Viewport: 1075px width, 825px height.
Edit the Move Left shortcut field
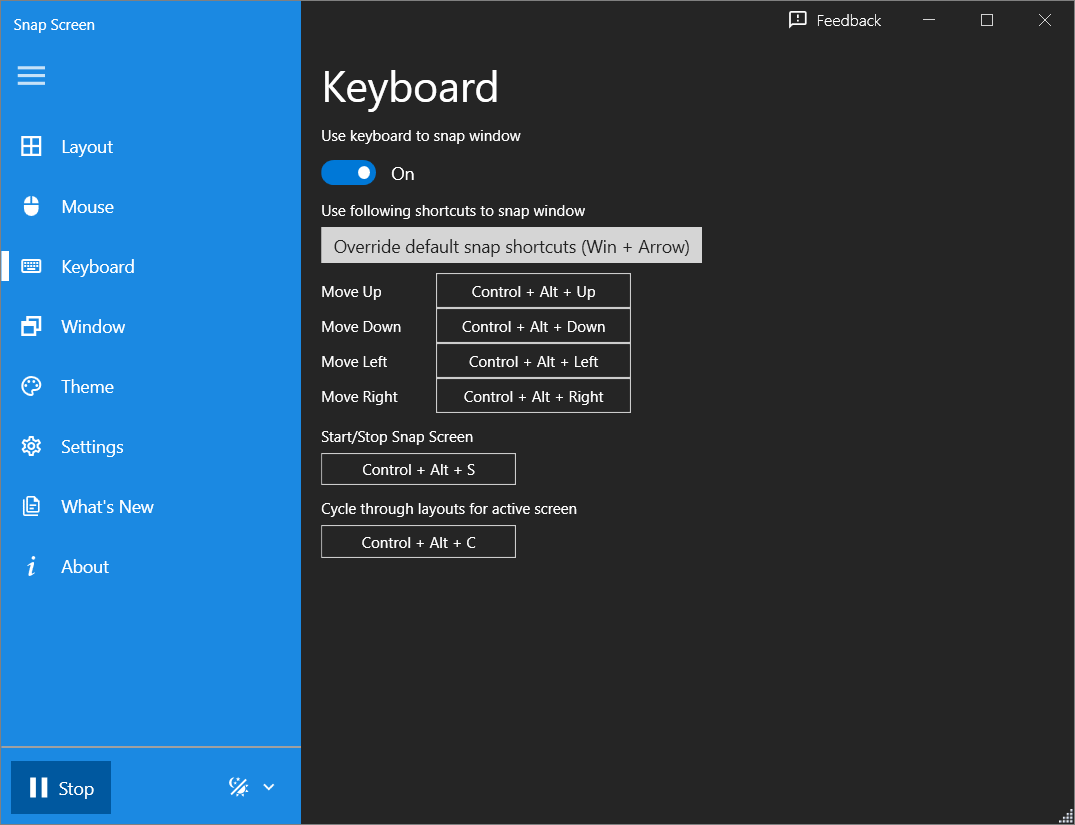533,361
